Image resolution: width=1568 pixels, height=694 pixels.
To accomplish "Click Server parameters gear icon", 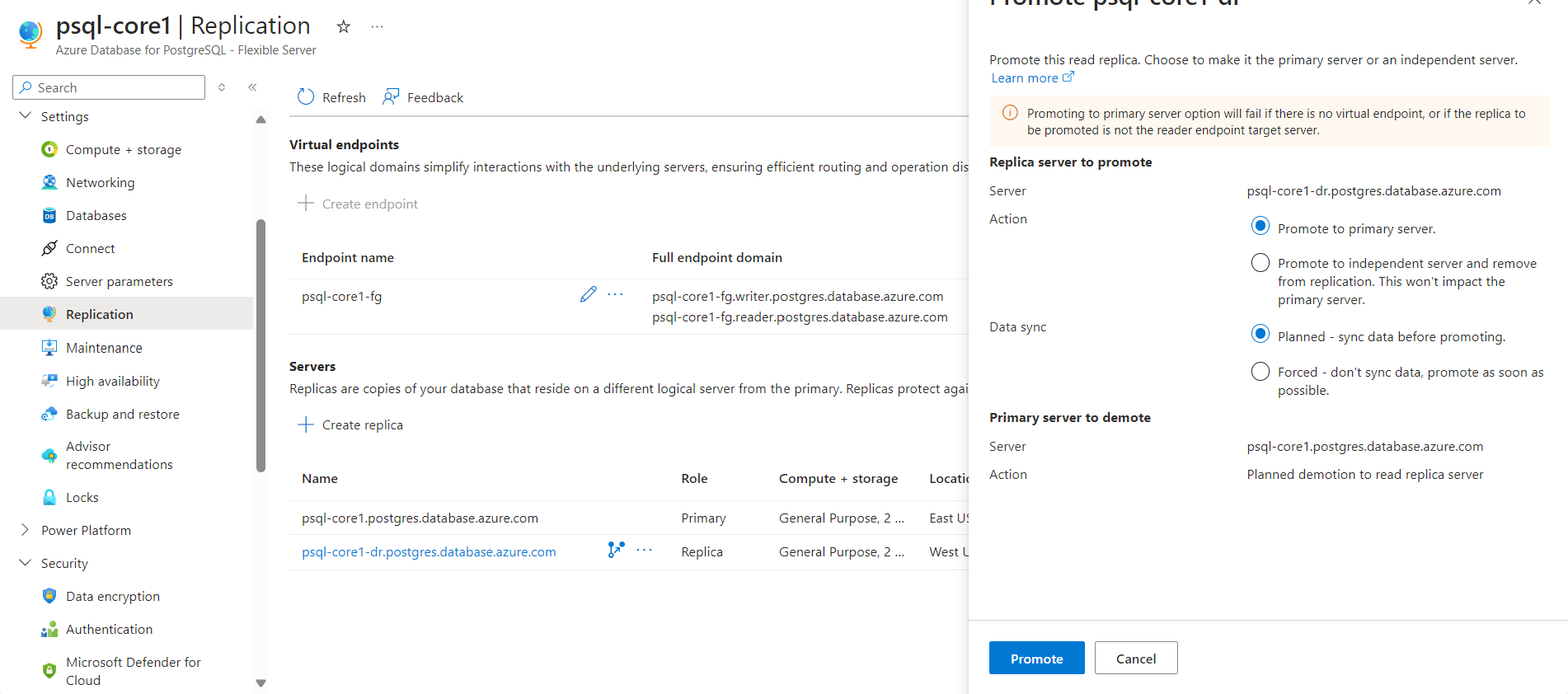I will coord(49,281).
